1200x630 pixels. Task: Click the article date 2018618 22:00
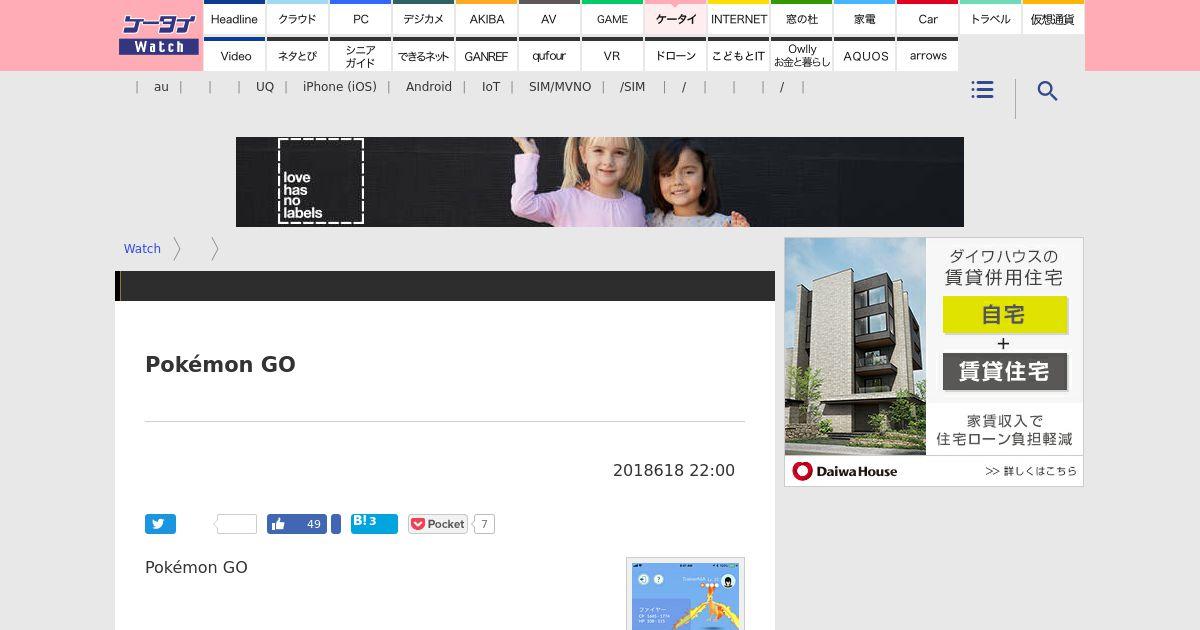tap(674, 470)
